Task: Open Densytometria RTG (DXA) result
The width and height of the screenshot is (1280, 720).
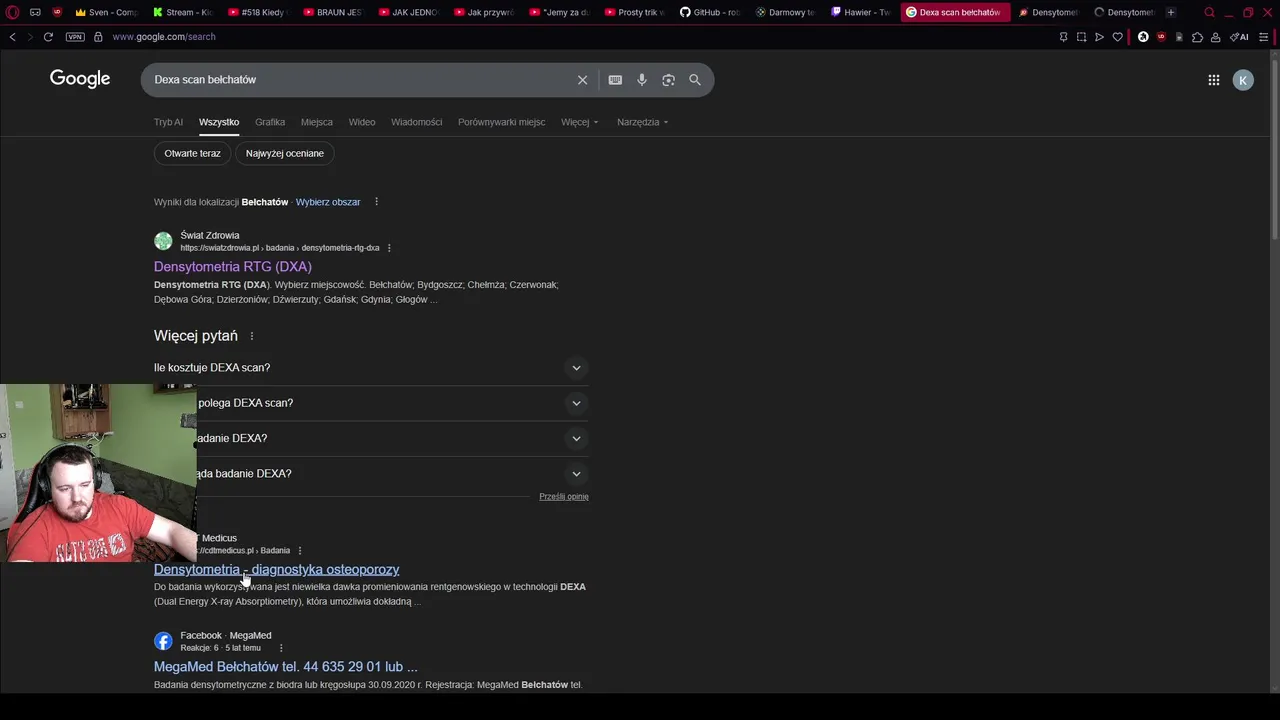Action: point(233,267)
